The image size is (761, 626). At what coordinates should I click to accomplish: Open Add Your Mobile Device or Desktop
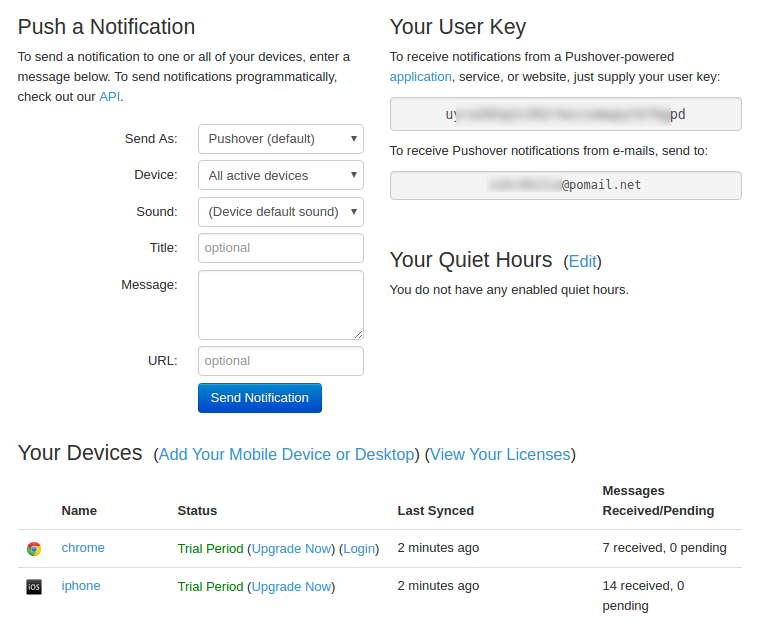pos(286,454)
